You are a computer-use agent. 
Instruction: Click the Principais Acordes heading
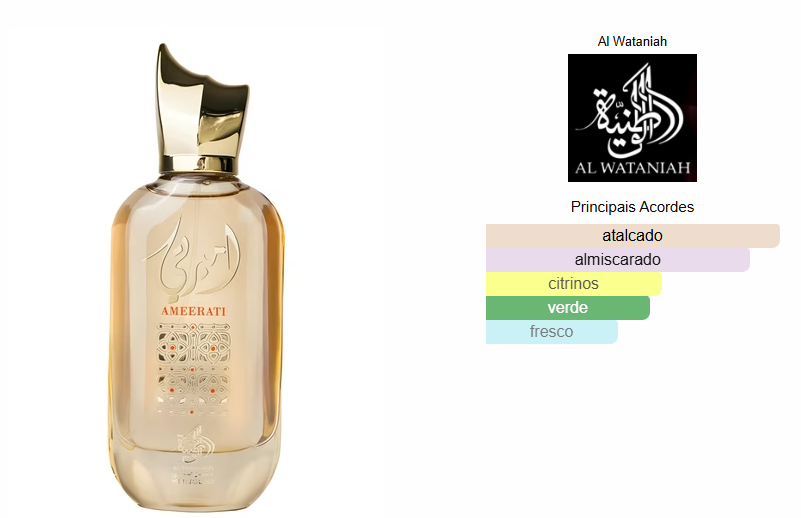tap(632, 207)
